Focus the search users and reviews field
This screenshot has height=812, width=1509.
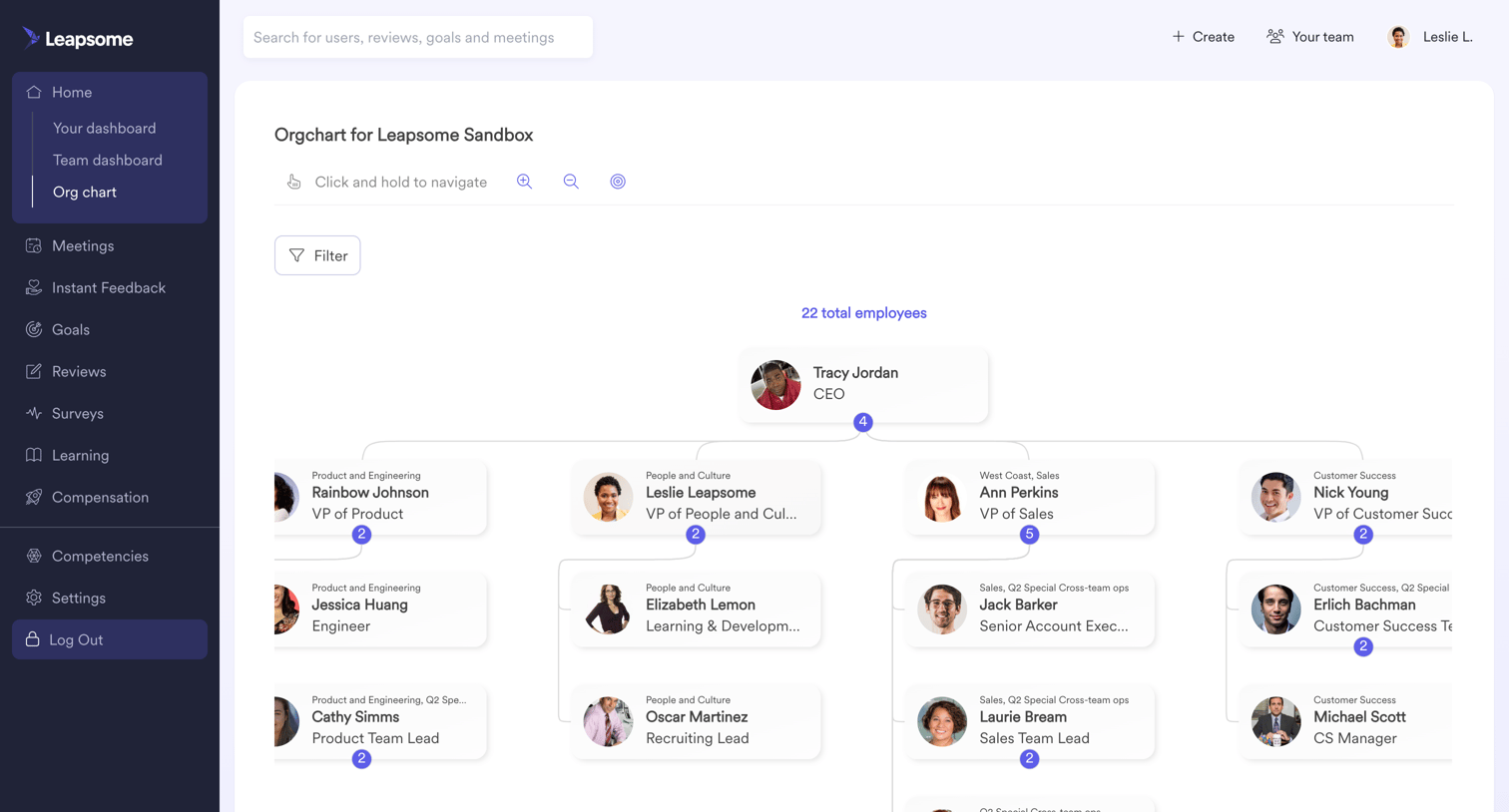(418, 37)
